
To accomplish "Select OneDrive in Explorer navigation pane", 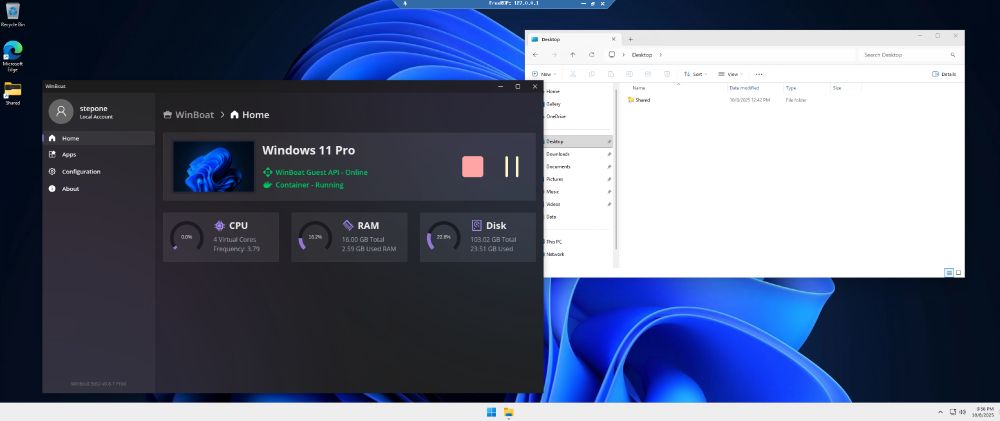I will tap(555, 116).
